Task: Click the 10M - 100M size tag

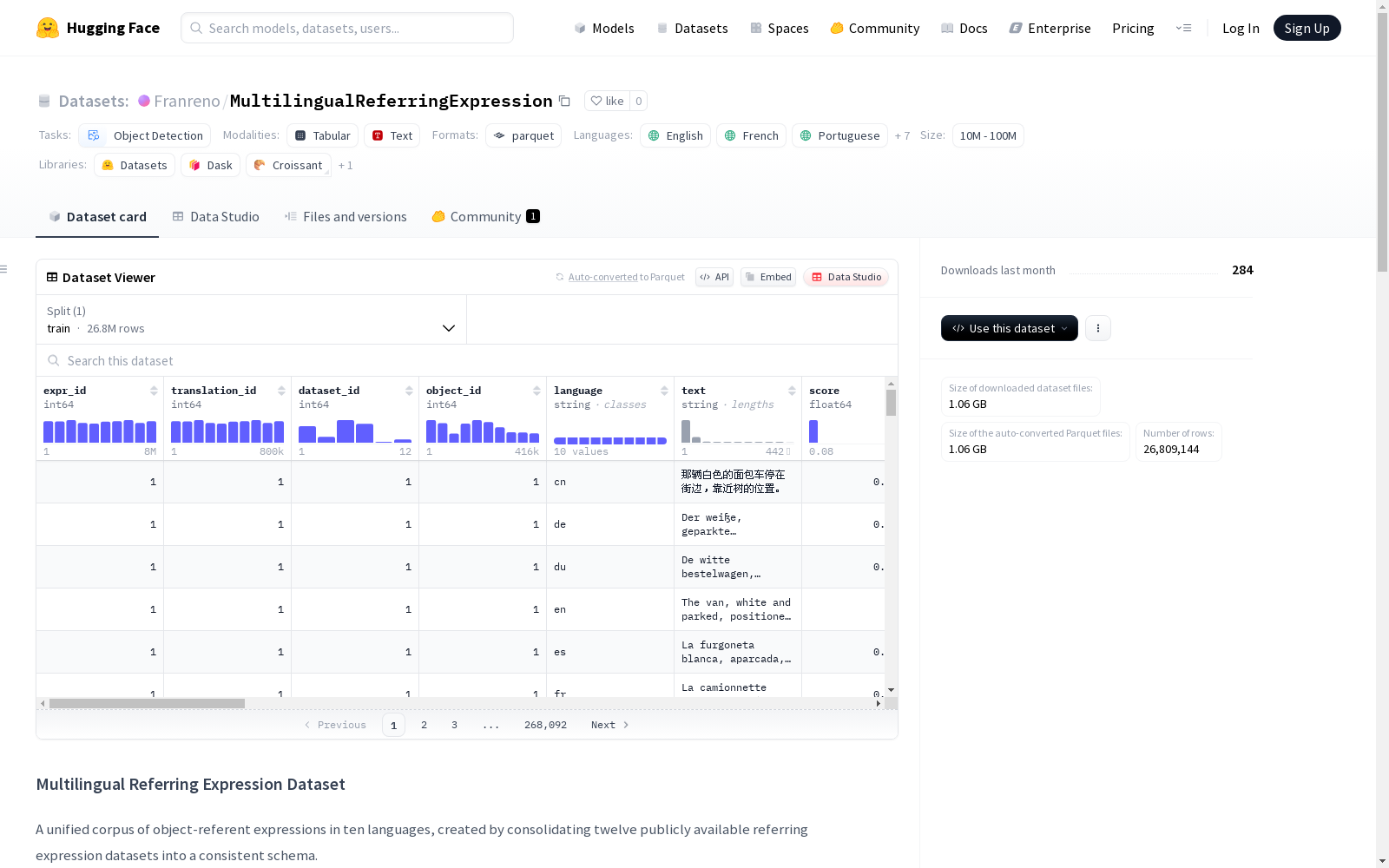Action: tap(988, 135)
